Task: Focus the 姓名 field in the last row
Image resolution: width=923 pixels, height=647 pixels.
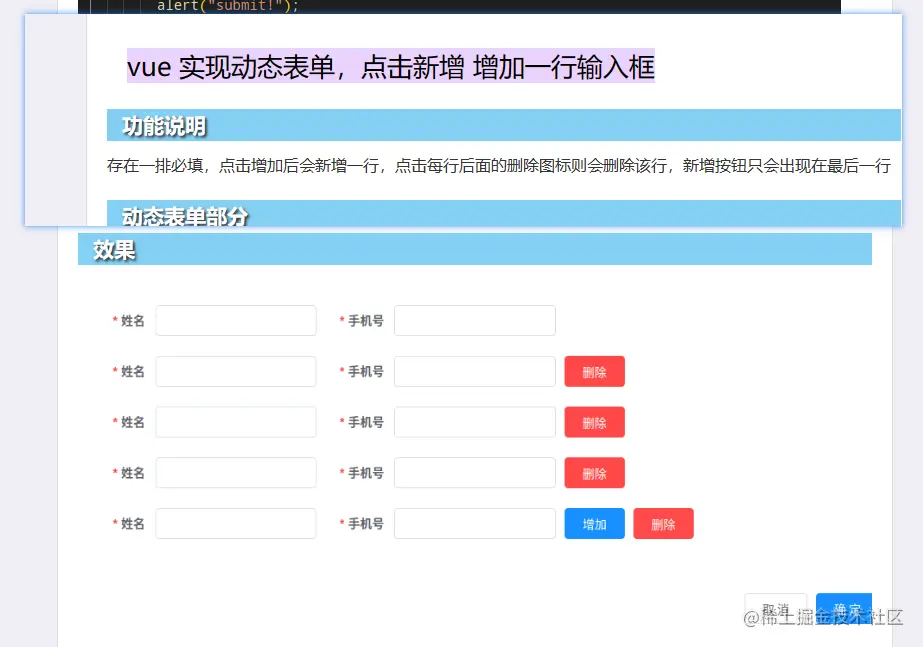Action: click(x=236, y=523)
